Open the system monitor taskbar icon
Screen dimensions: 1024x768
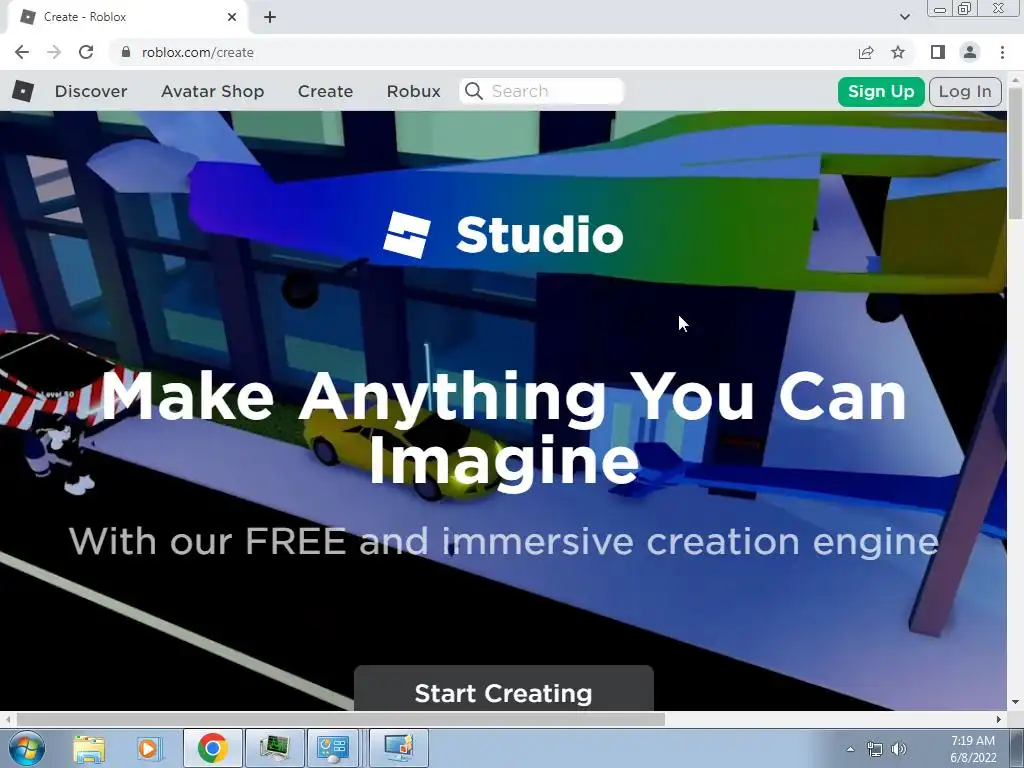pyautogui.click(x=274, y=748)
